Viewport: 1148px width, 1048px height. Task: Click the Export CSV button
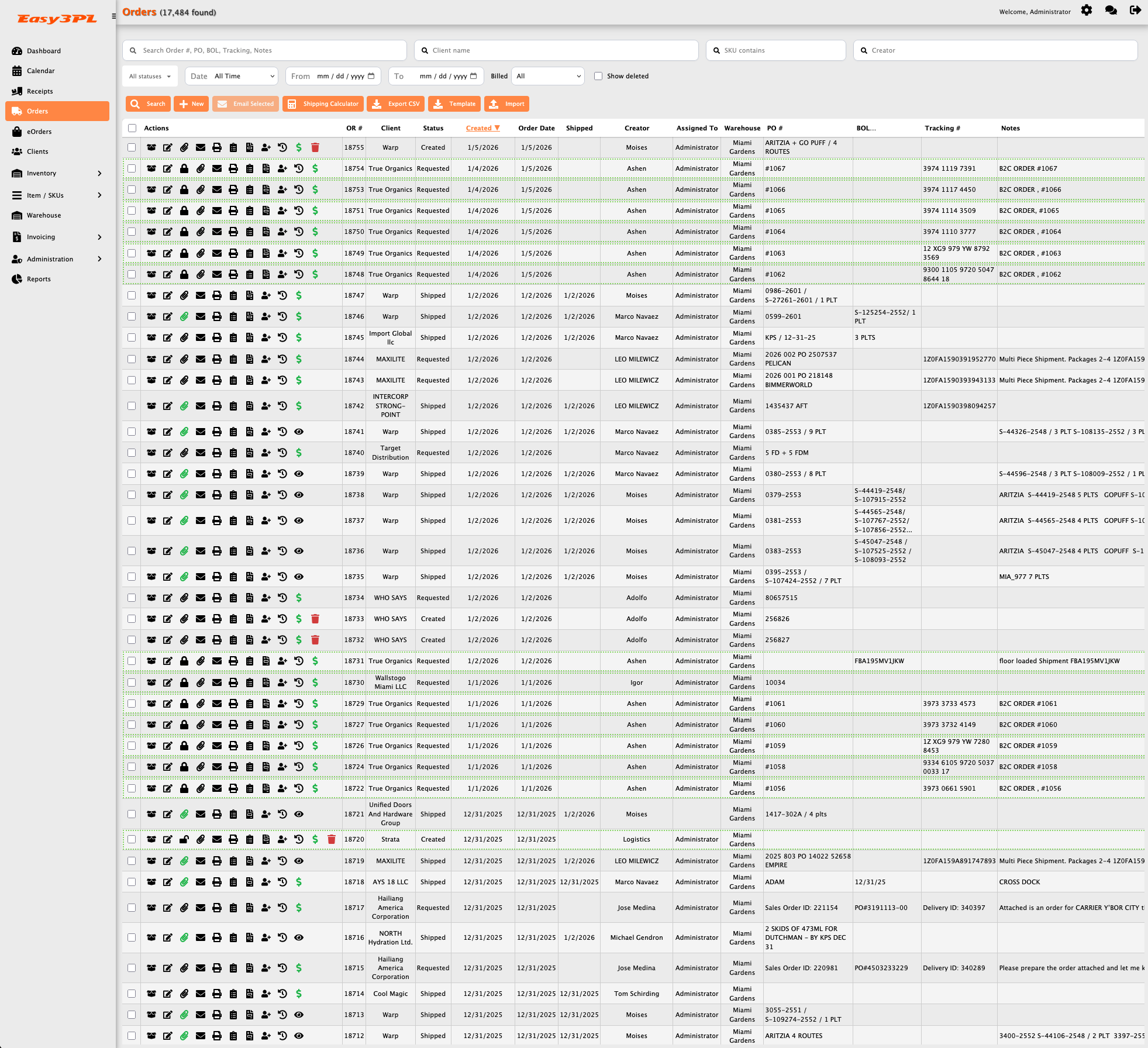click(x=395, y=104)
